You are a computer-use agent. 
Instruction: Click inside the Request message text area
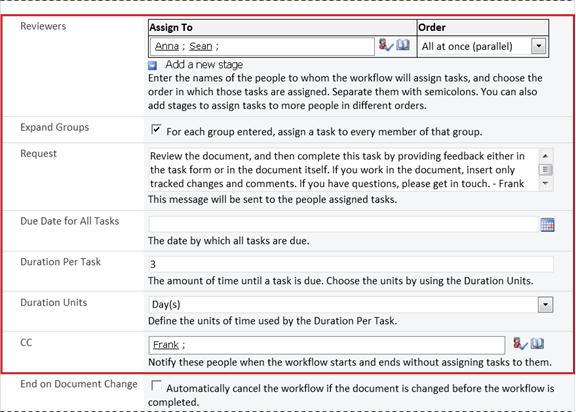(343, 170)
